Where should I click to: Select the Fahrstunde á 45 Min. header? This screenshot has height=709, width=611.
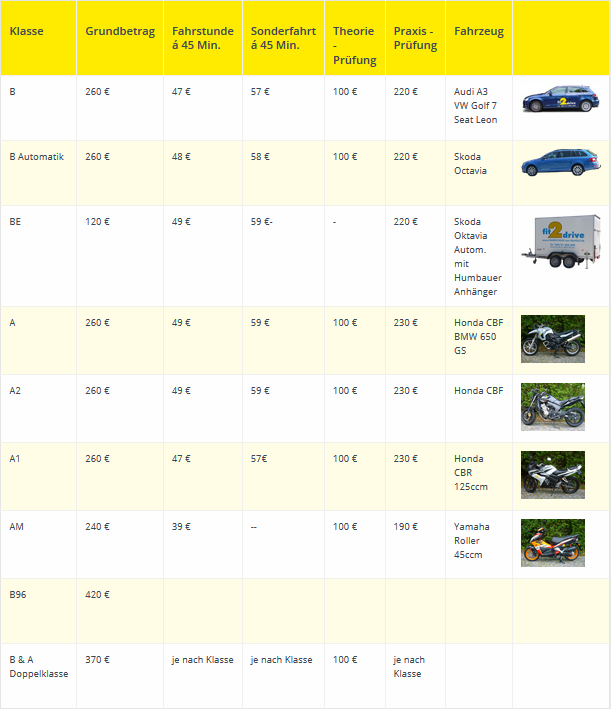point(202,38)
